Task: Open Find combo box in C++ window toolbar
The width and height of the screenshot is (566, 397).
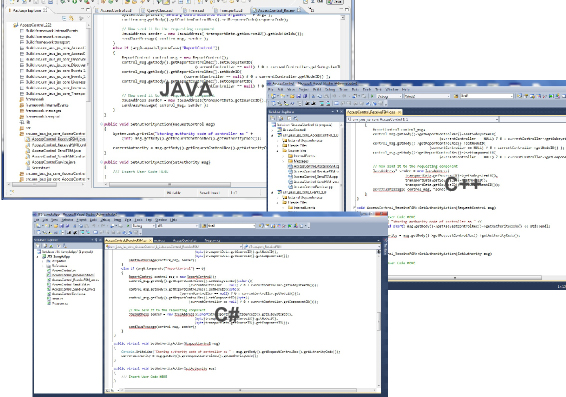Action: coord(487,96)
